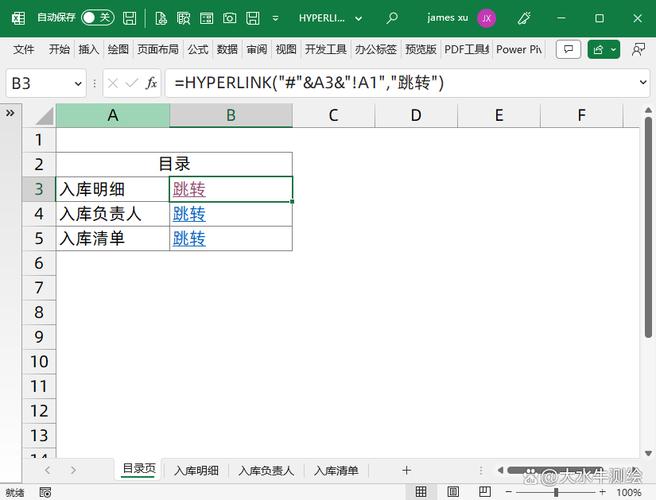Click the person feedback icon
This screenshot has height=500, width=656.
(638, 49)
